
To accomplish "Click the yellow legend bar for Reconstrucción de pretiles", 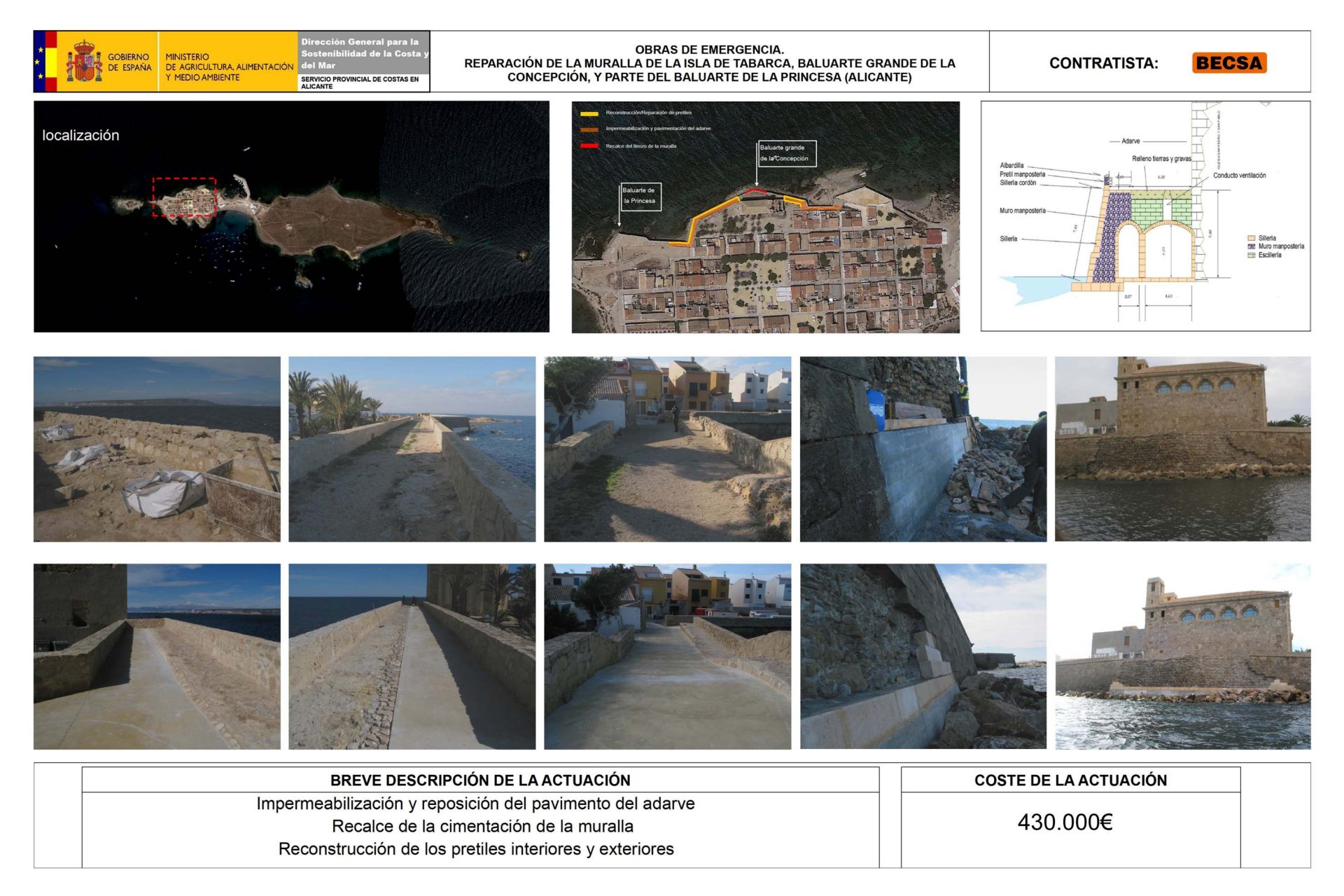I will 589,113.
